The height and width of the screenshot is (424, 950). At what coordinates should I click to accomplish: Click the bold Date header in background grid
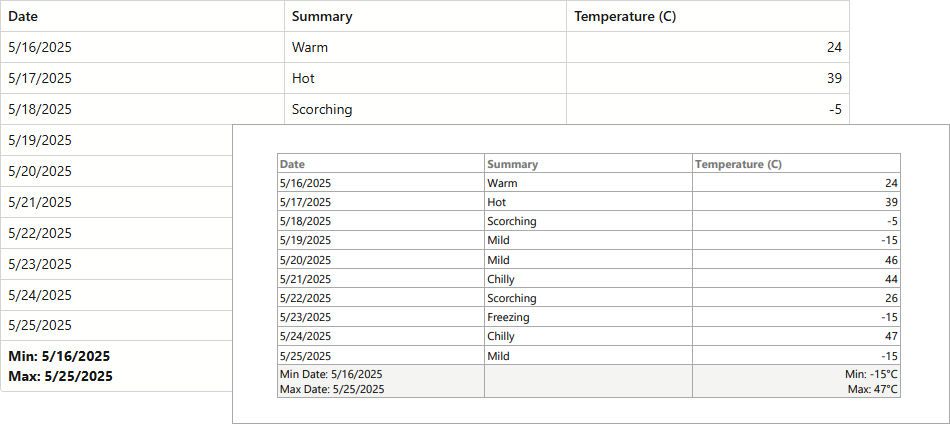(x=24, y=16)
